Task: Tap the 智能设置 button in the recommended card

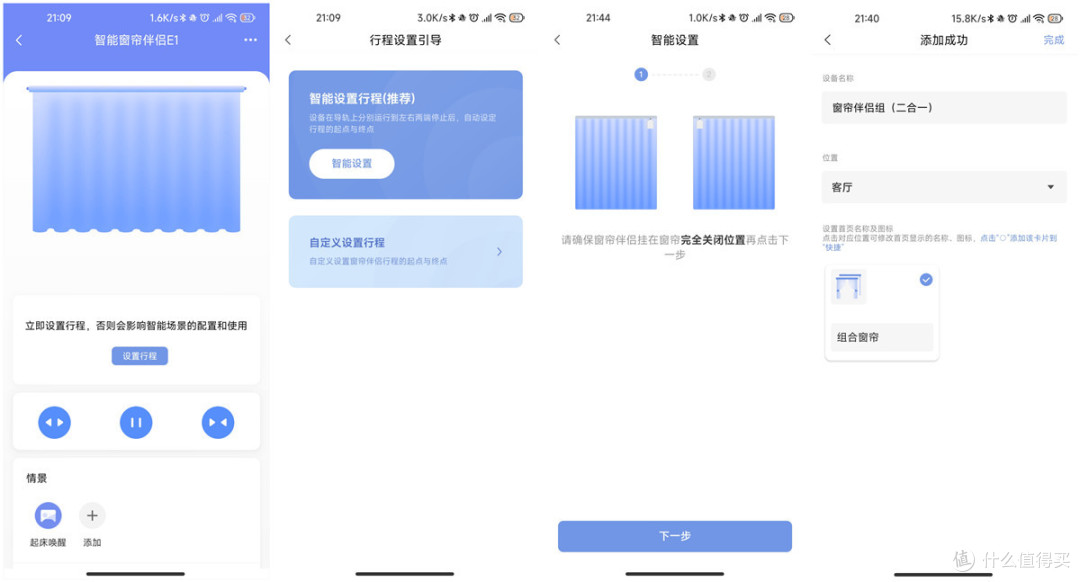Action: pyautogui.click(x=352, y=164)
